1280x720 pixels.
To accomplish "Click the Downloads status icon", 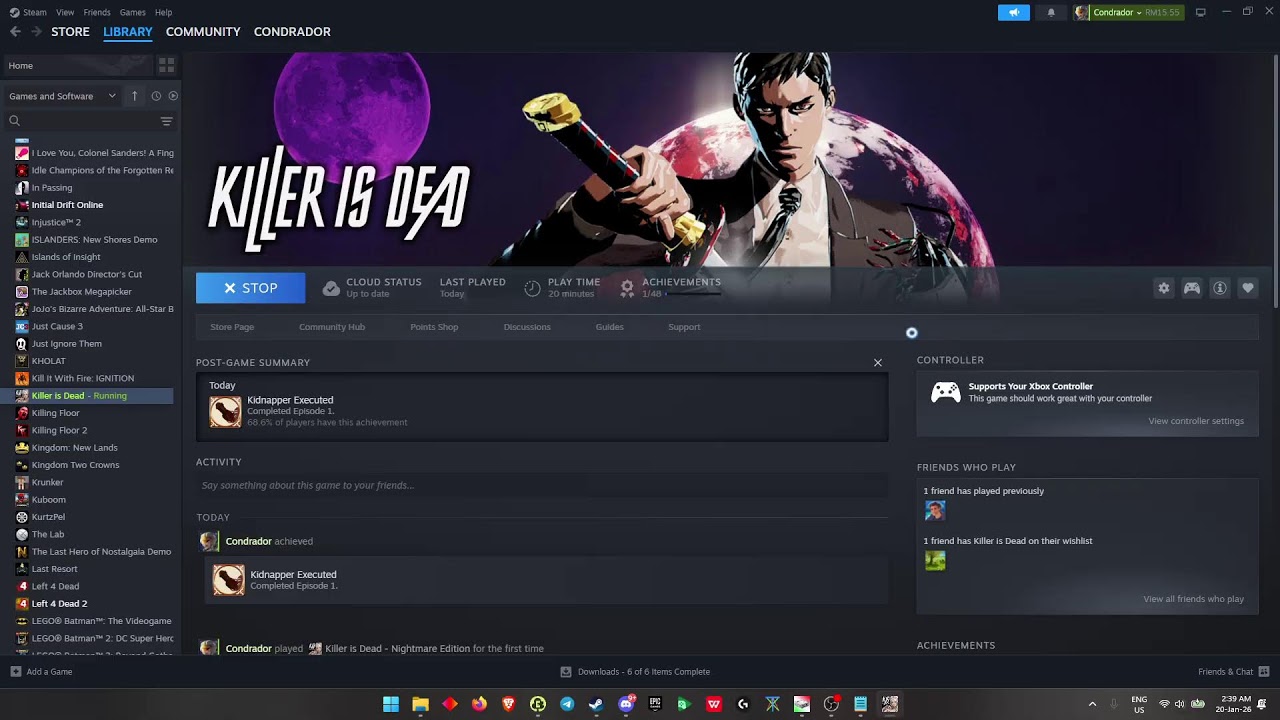I will pos(566,672).
